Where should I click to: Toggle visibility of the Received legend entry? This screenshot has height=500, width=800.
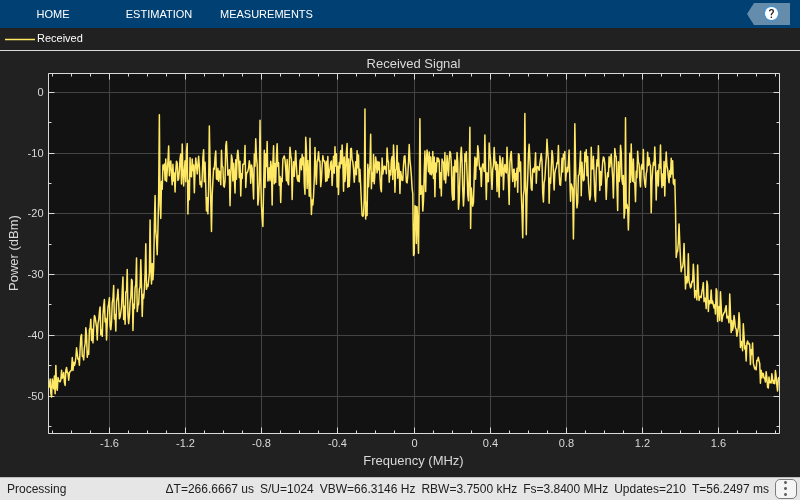click(x=44, y=38)
